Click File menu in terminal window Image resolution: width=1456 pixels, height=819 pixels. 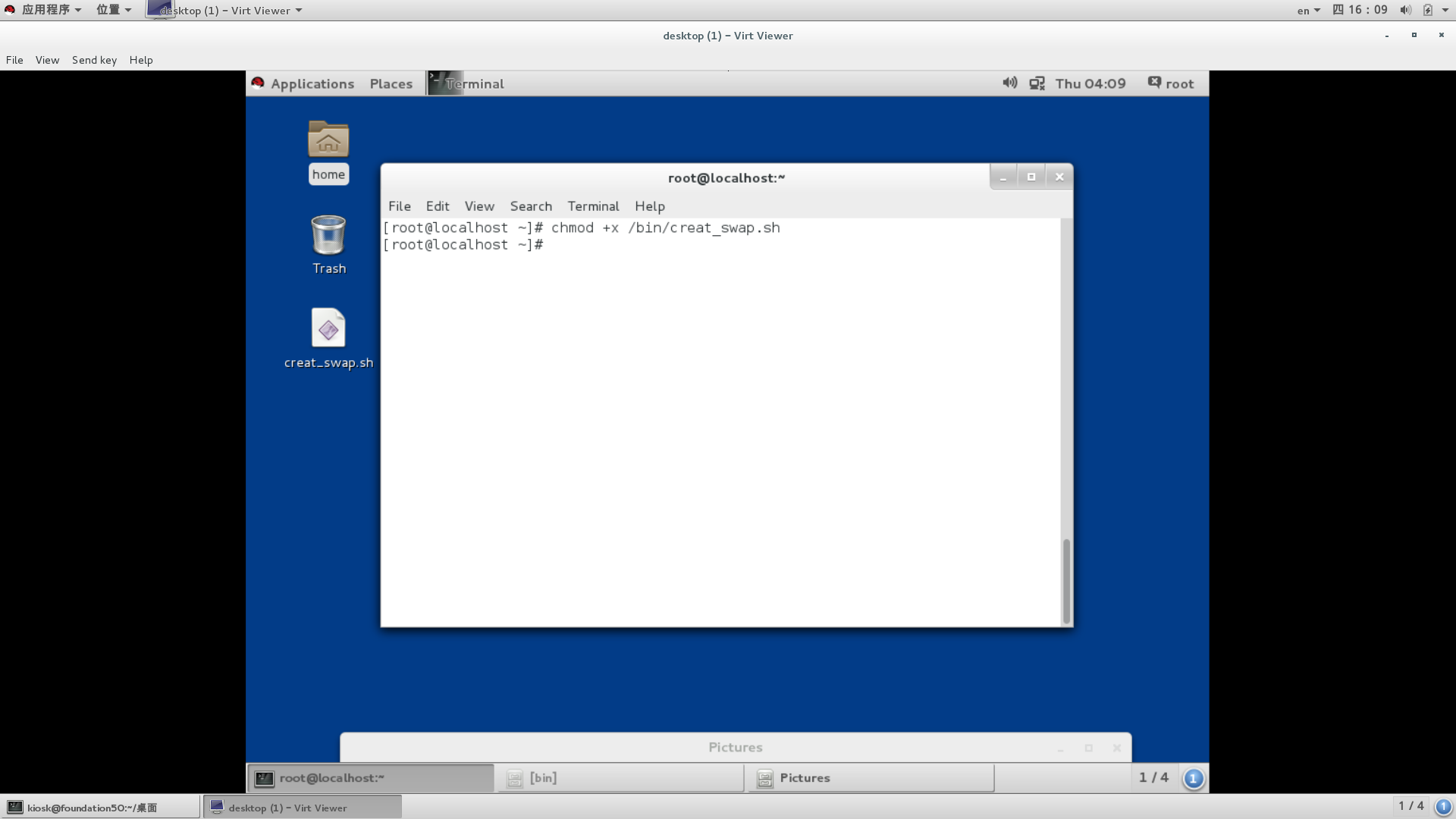(x=398, y=205)
